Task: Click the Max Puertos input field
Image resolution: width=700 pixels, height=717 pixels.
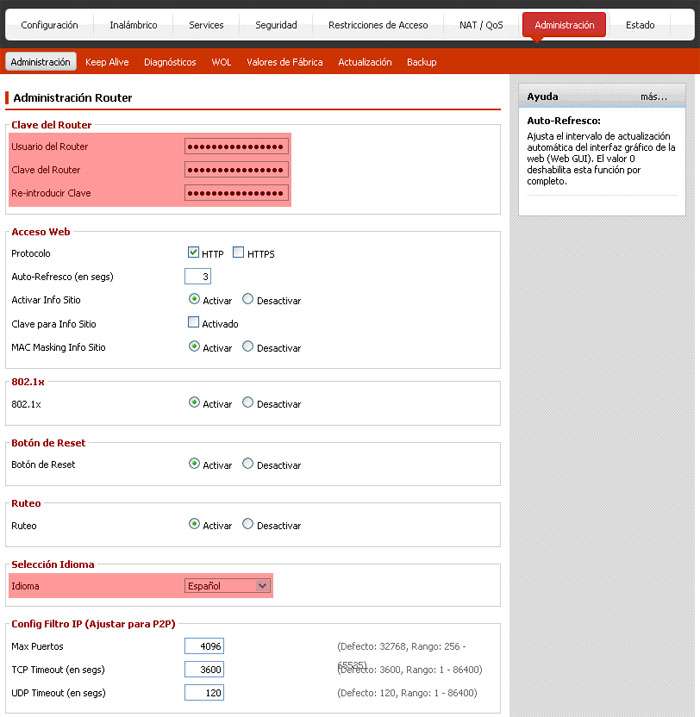Action: tap(204, 646)
